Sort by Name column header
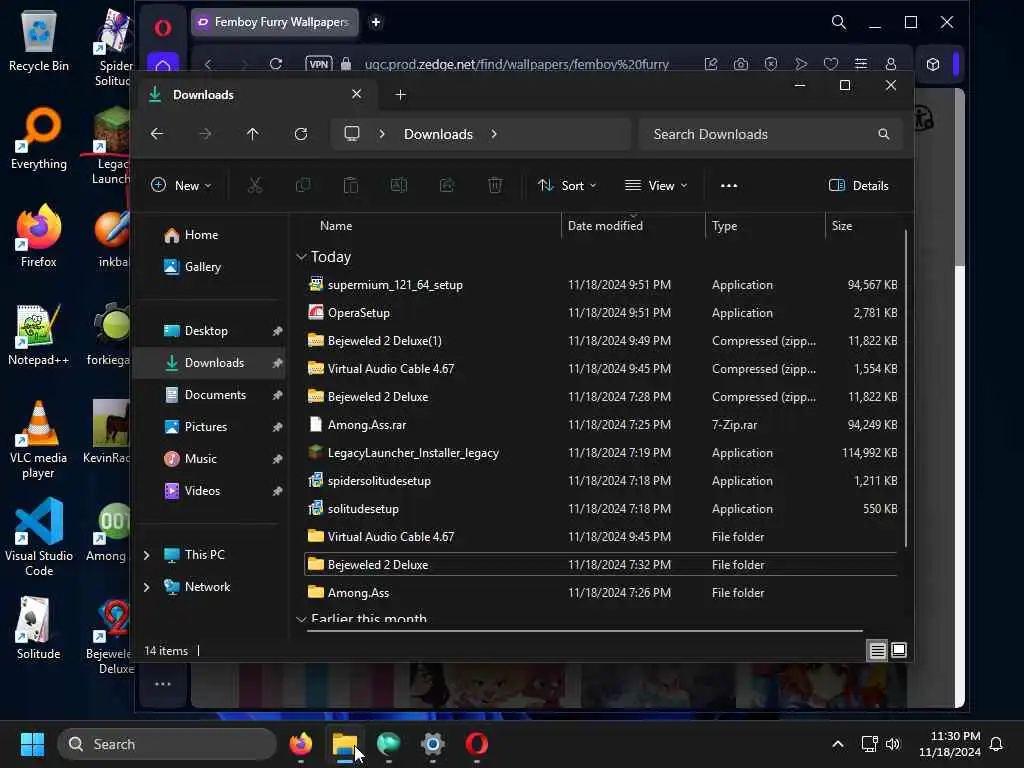The height and width of the screenshot is (768, 1024). click(336, 225)
